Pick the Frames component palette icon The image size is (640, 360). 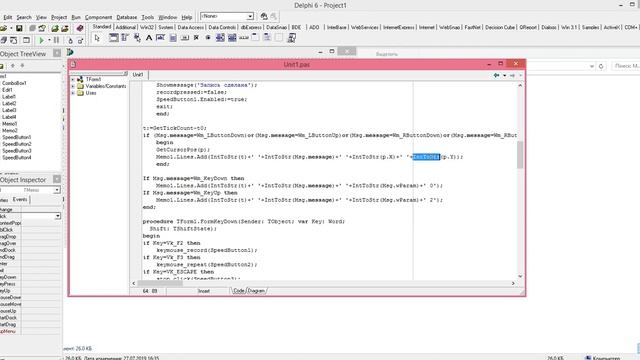click(x=113, y=38)
